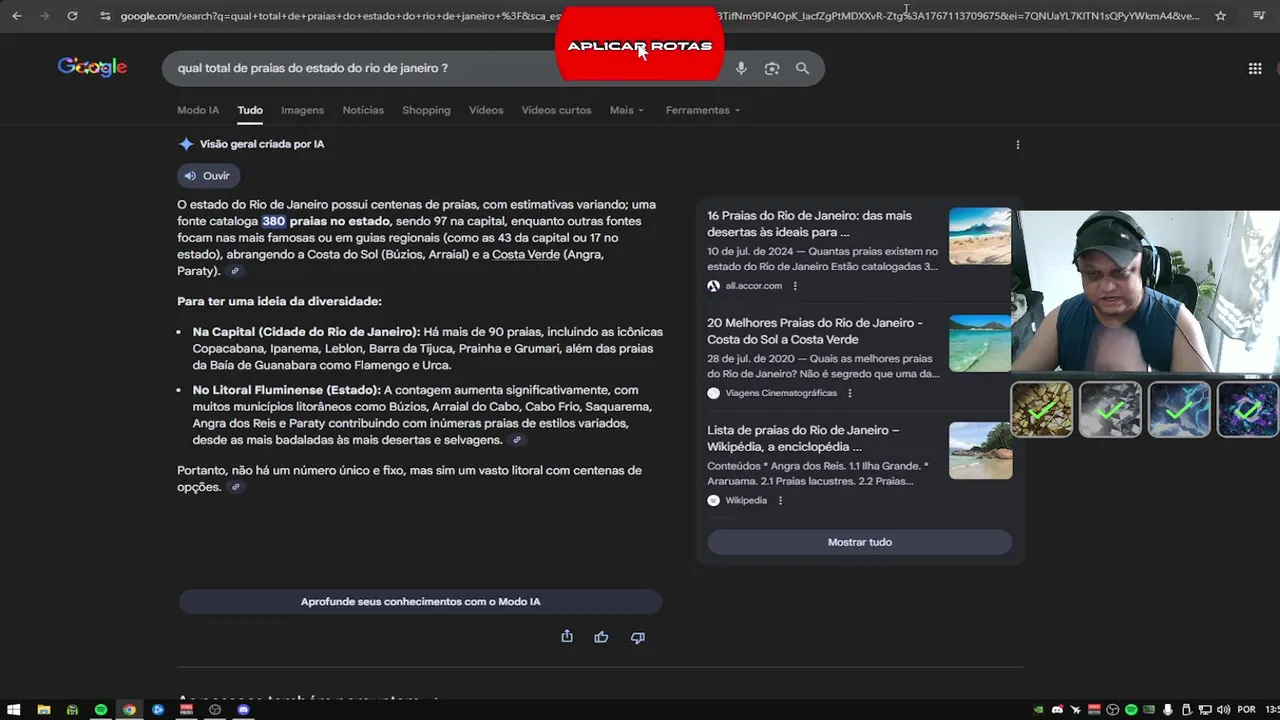This screenshot has height=720, width=1280.
Task: Open the beach thumbnail beside all.accor.com result
Action: point(980,236)
